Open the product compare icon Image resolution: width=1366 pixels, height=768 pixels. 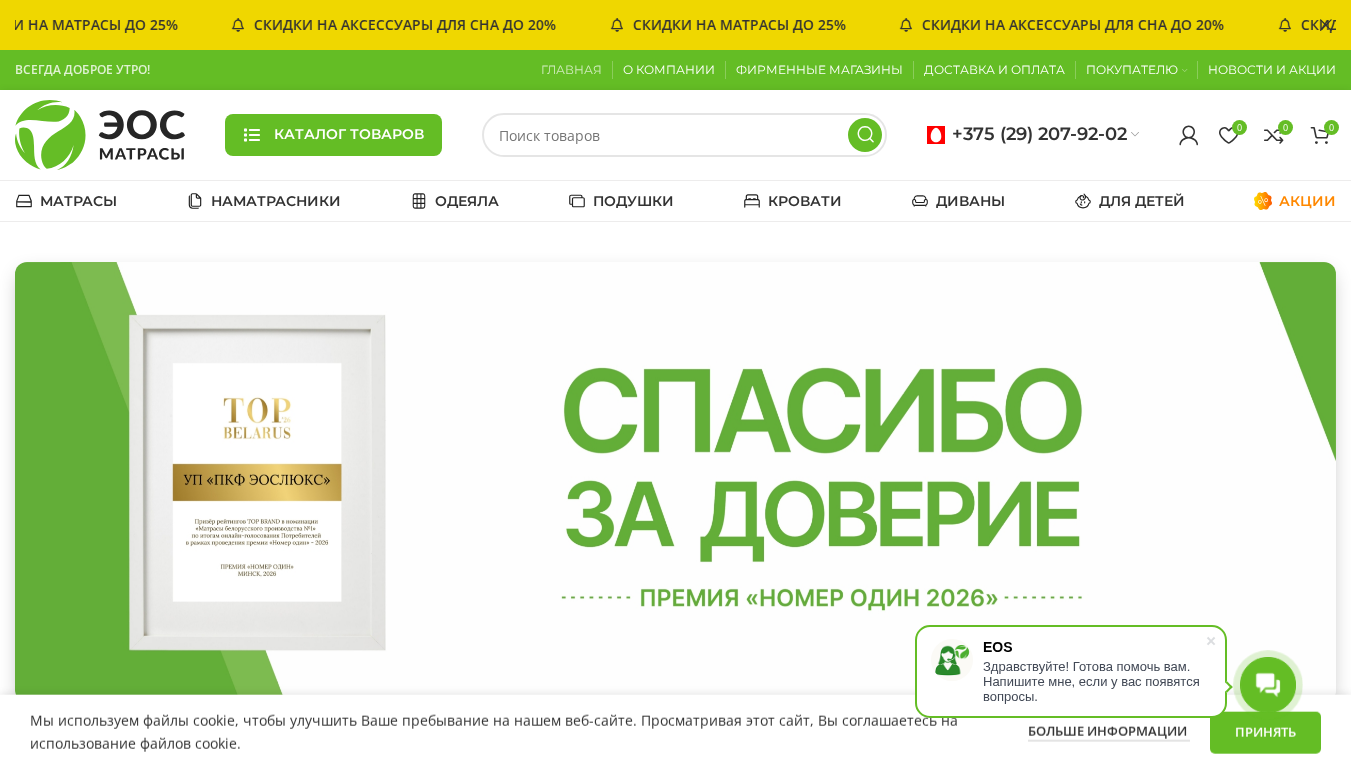[x=1273, y=135]
